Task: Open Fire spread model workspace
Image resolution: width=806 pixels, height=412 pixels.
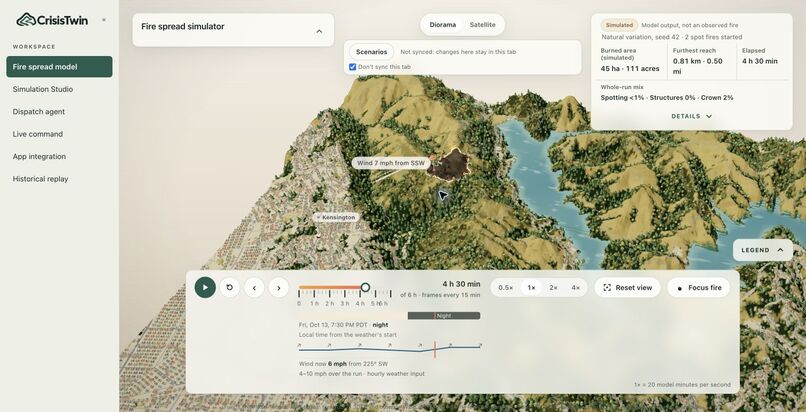Action: 59,67
